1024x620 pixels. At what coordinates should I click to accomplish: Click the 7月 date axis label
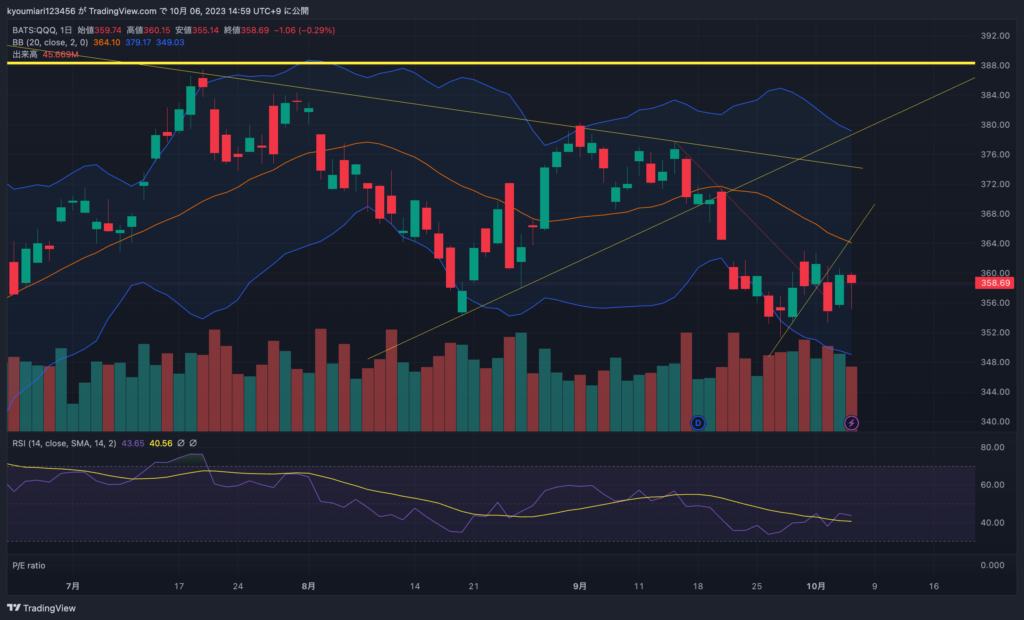(72, 586)
